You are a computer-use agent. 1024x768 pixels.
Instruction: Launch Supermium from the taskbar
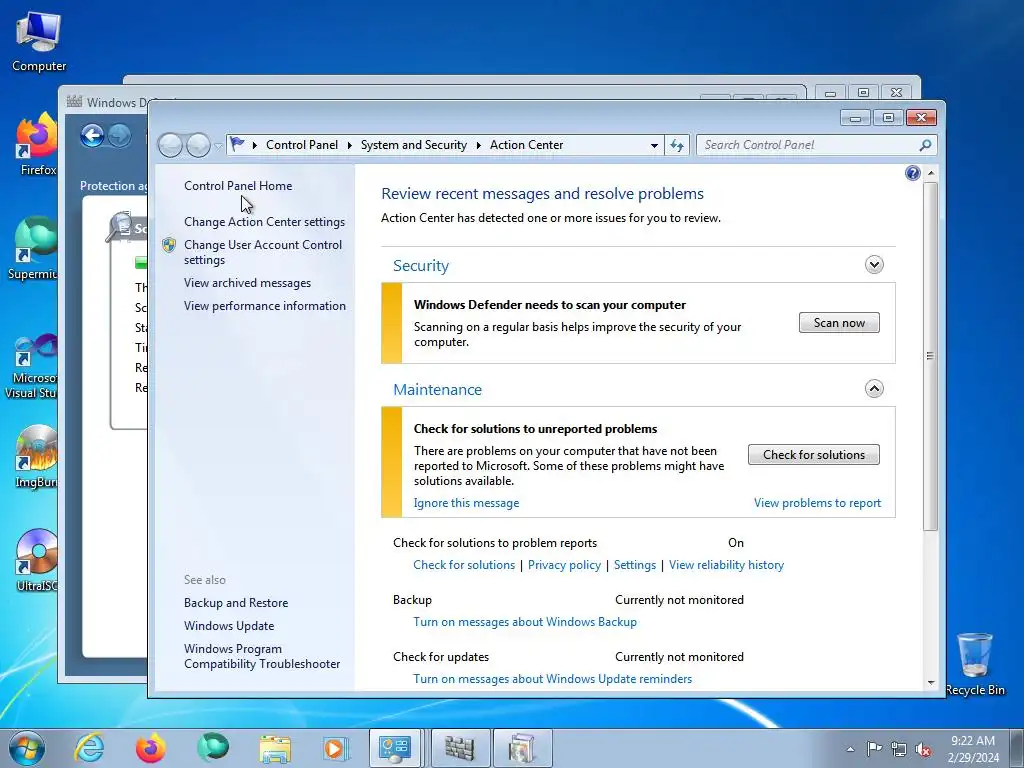pyautogui.click(x=213, y=748)
